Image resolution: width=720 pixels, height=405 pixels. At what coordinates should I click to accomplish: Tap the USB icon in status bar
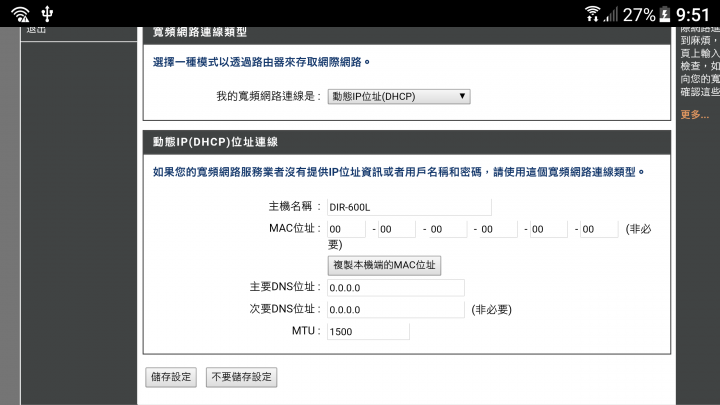[x=47, y=14]
